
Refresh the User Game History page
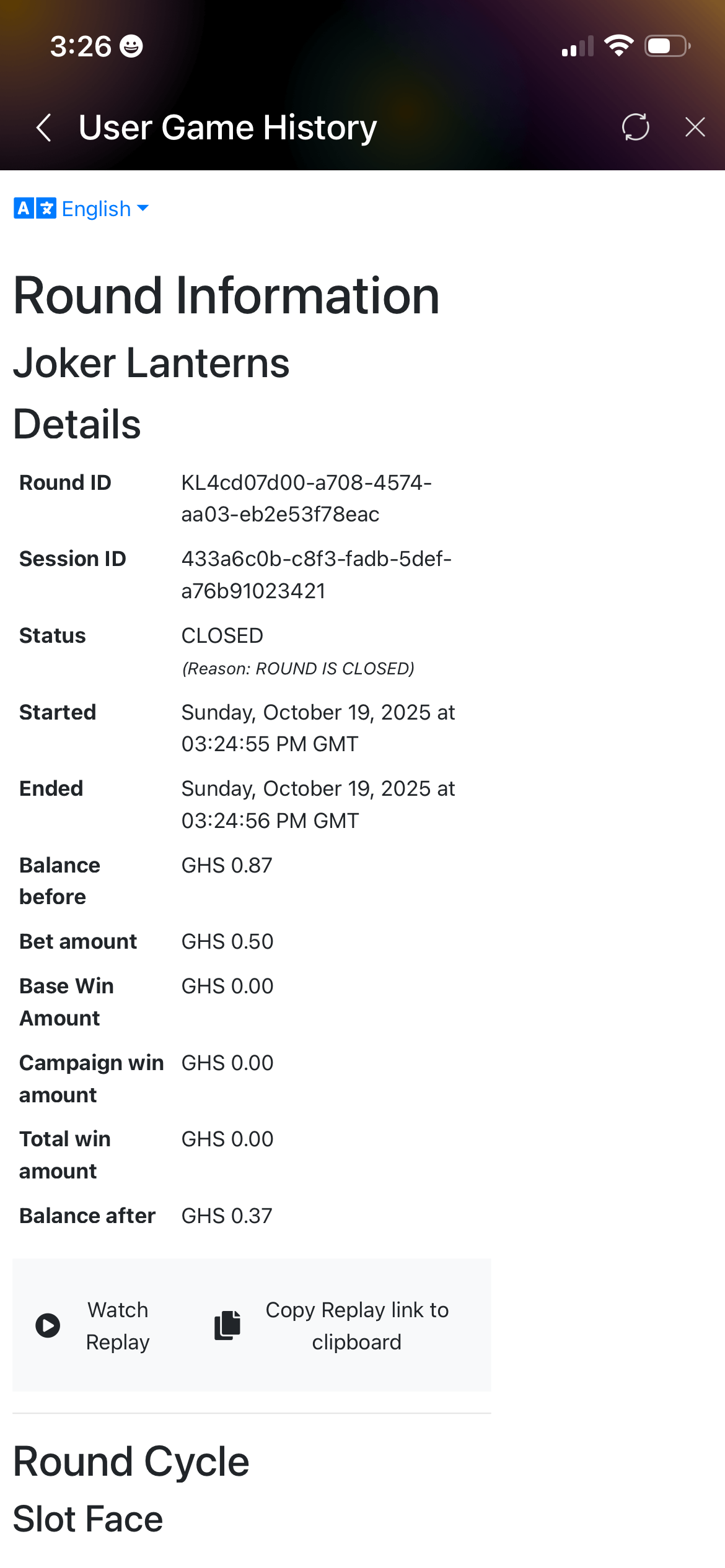(x=635, y=127)
